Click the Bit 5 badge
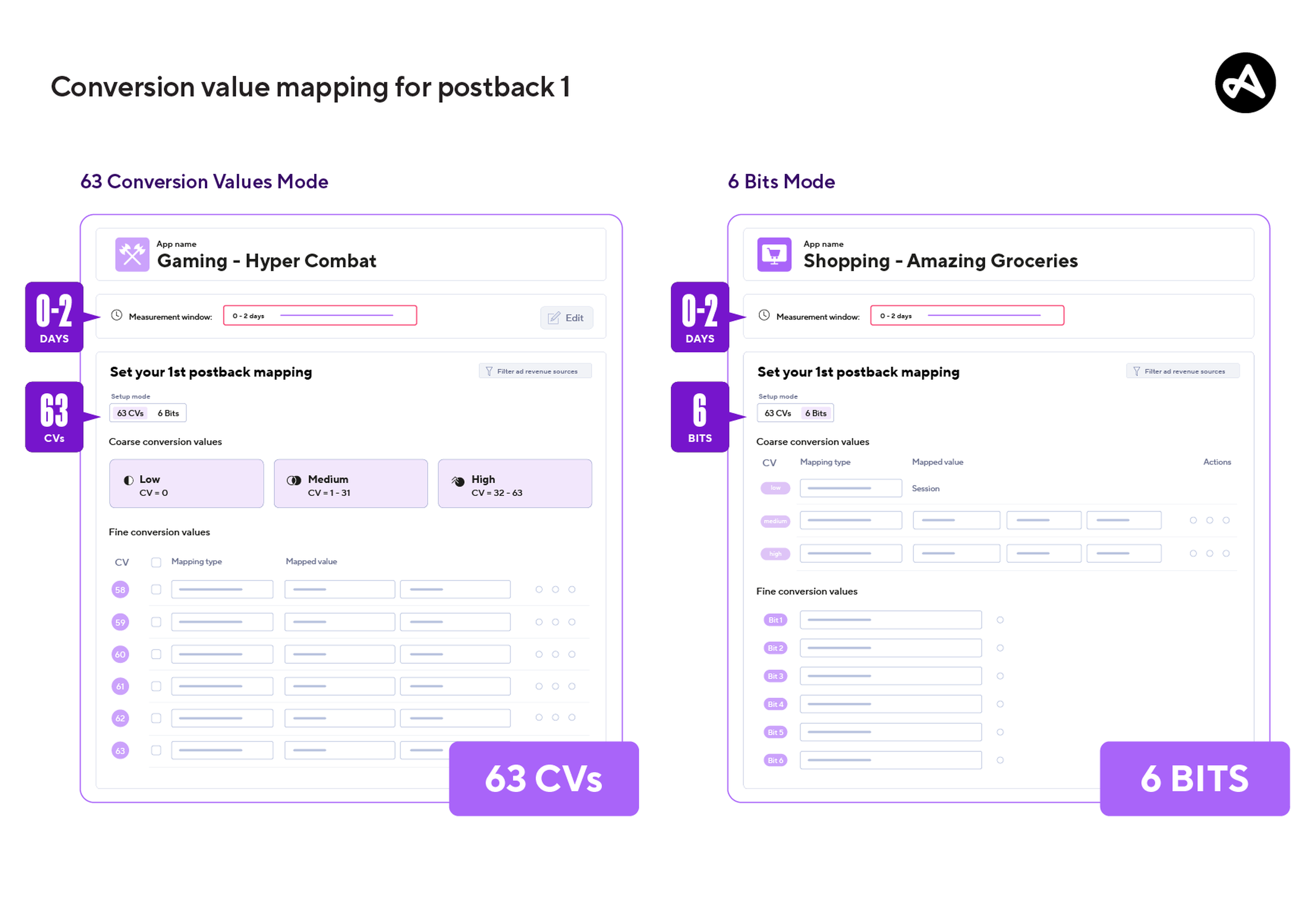Image resolution: width=1316 pixels, height=918 pixels. [775, 732]
